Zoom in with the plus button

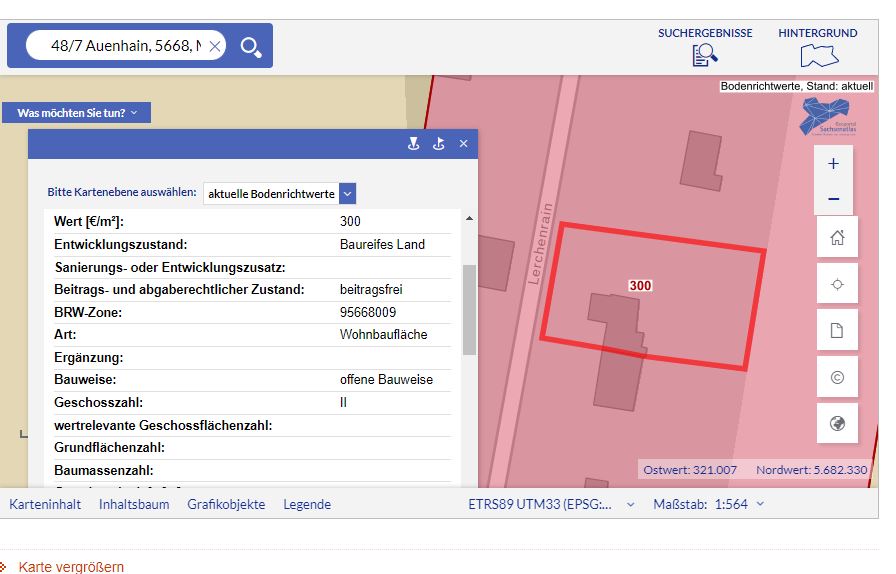pyautogui.click(x=833, y=164)
